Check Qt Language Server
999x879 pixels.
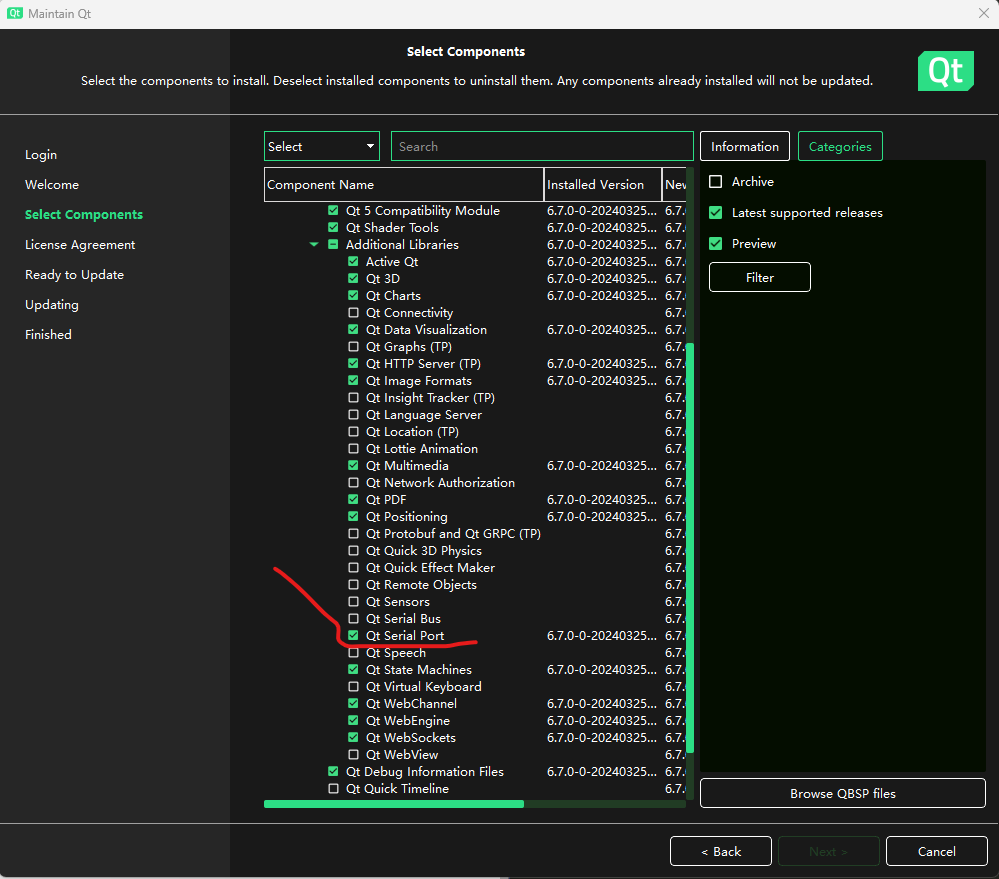click(x=353, y=415)
